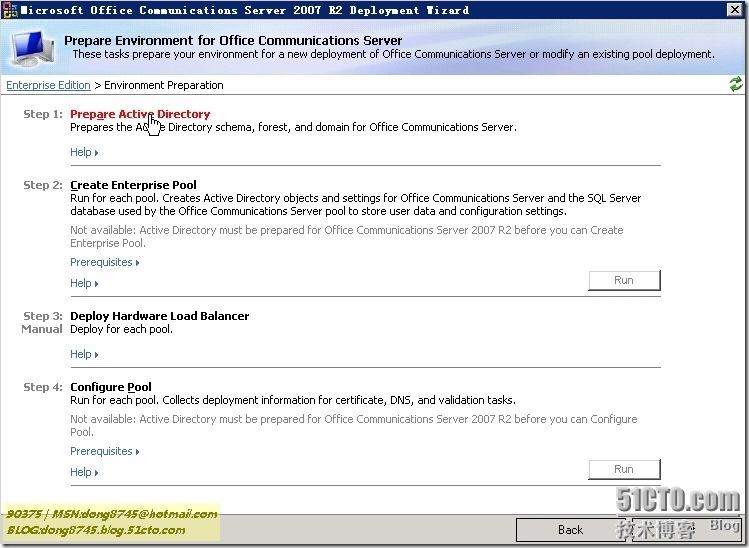The height and width of the screenshot is (548, 749).
Task: Expand Help under Step 1
Action: coord(84,152)
